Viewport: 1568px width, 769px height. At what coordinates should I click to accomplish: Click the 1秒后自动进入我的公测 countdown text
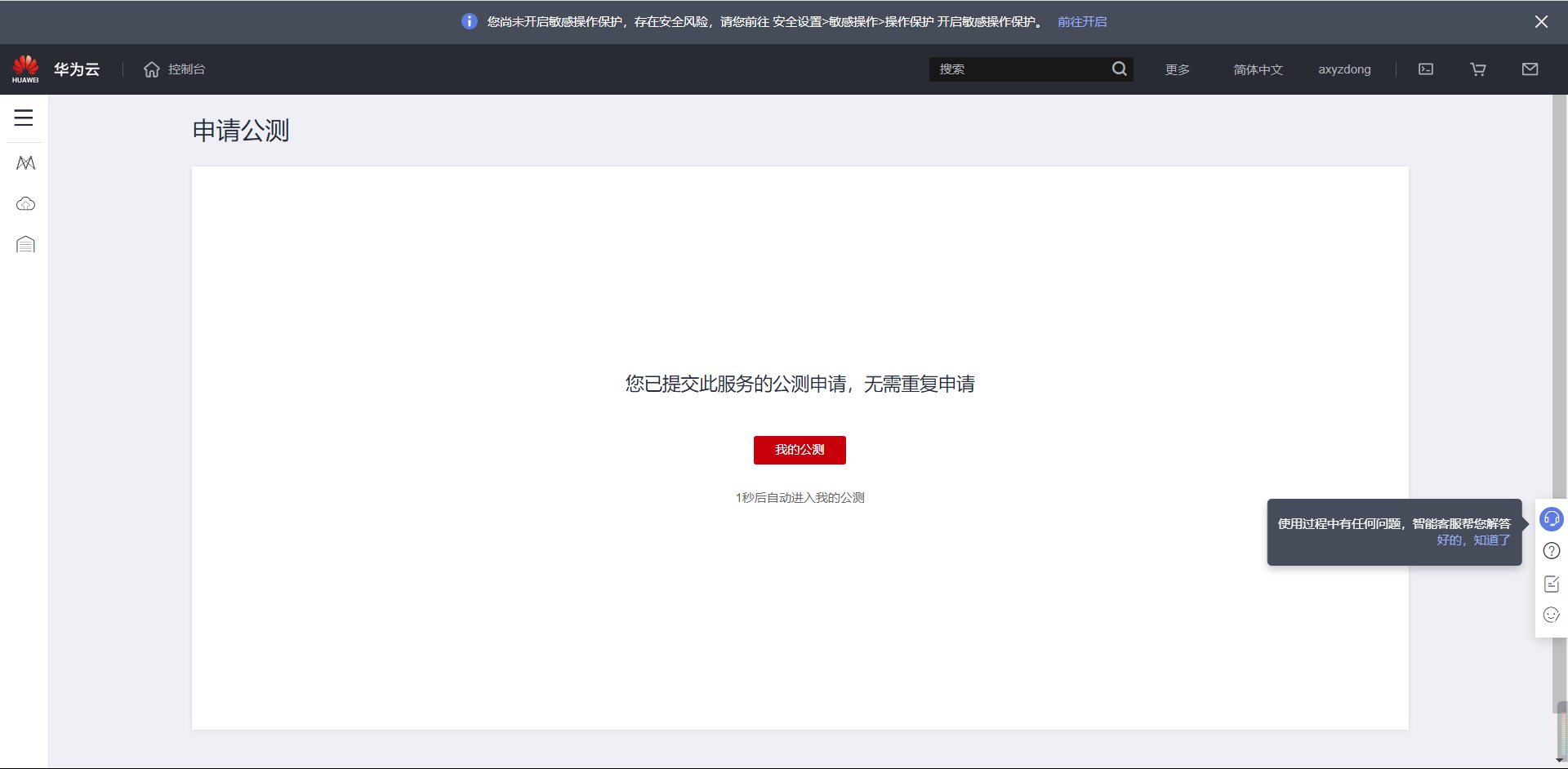[800, 498]
